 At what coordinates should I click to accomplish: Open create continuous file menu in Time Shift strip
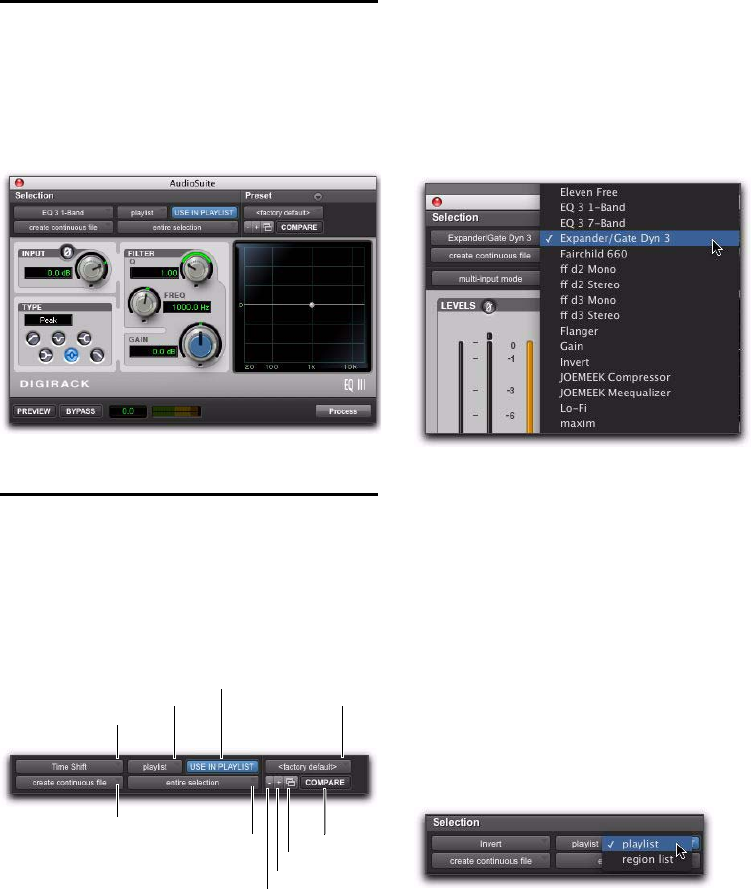[69, 782]
